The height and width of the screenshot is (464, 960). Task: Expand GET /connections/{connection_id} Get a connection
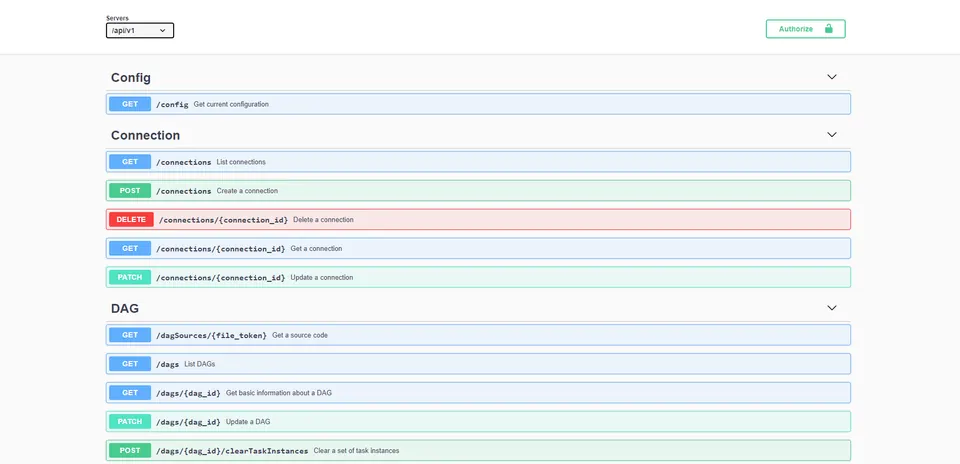click(478, 249)
